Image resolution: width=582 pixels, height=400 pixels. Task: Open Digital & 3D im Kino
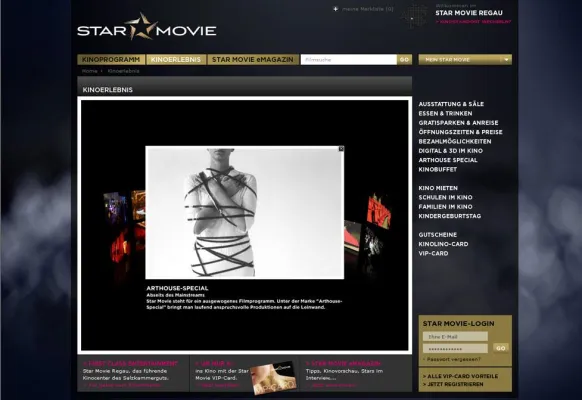click(x=451, y=151)
